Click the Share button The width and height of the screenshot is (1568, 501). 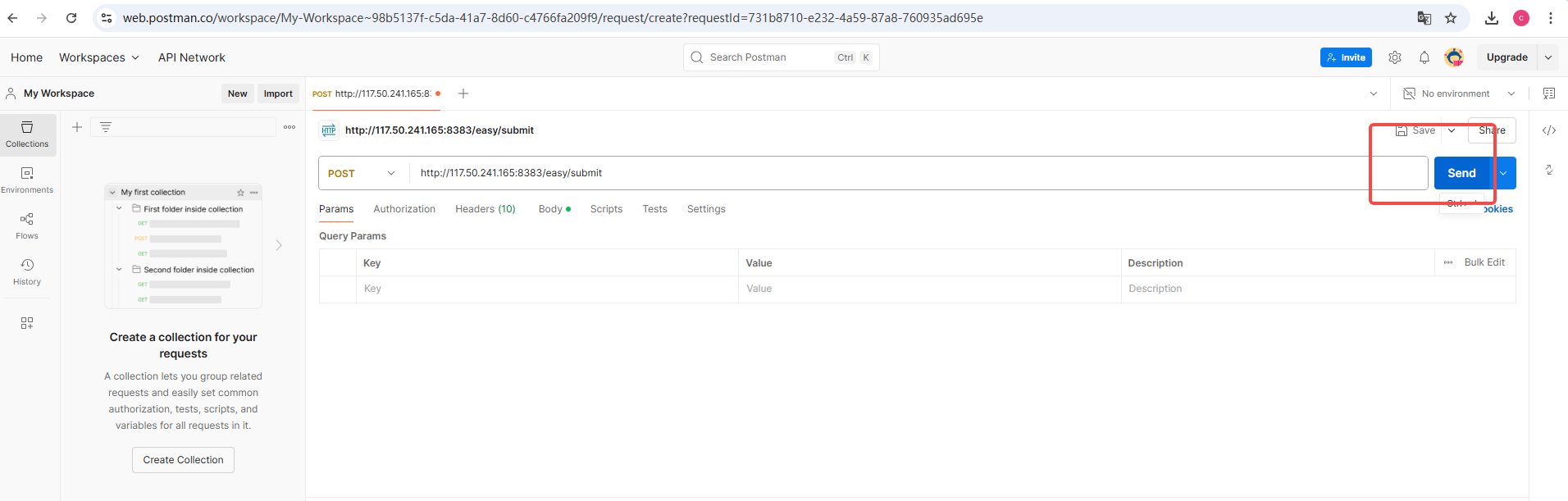[x=1492, y=130]
